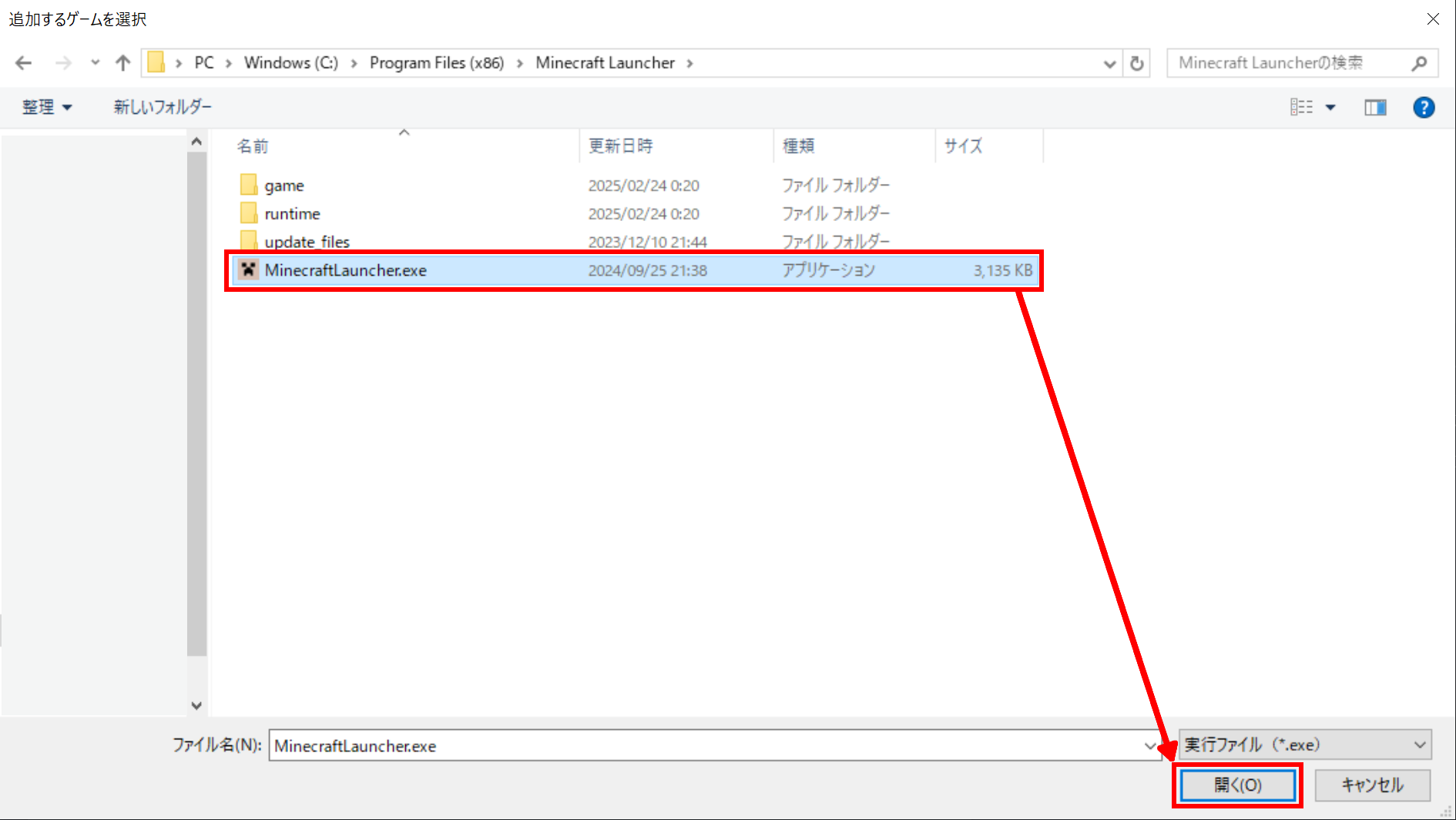Go up one folder level

(x=122, y=63)
